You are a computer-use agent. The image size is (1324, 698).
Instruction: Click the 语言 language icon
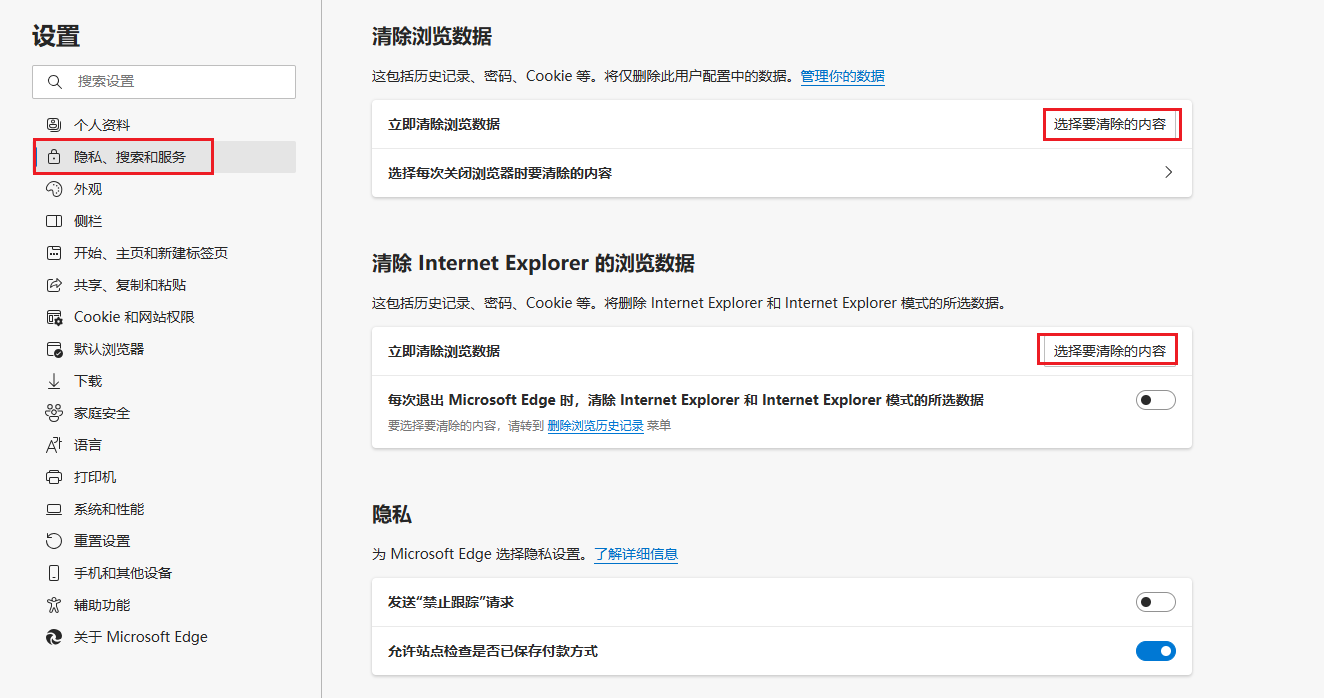pyautogui.click(x=54, y=445)
